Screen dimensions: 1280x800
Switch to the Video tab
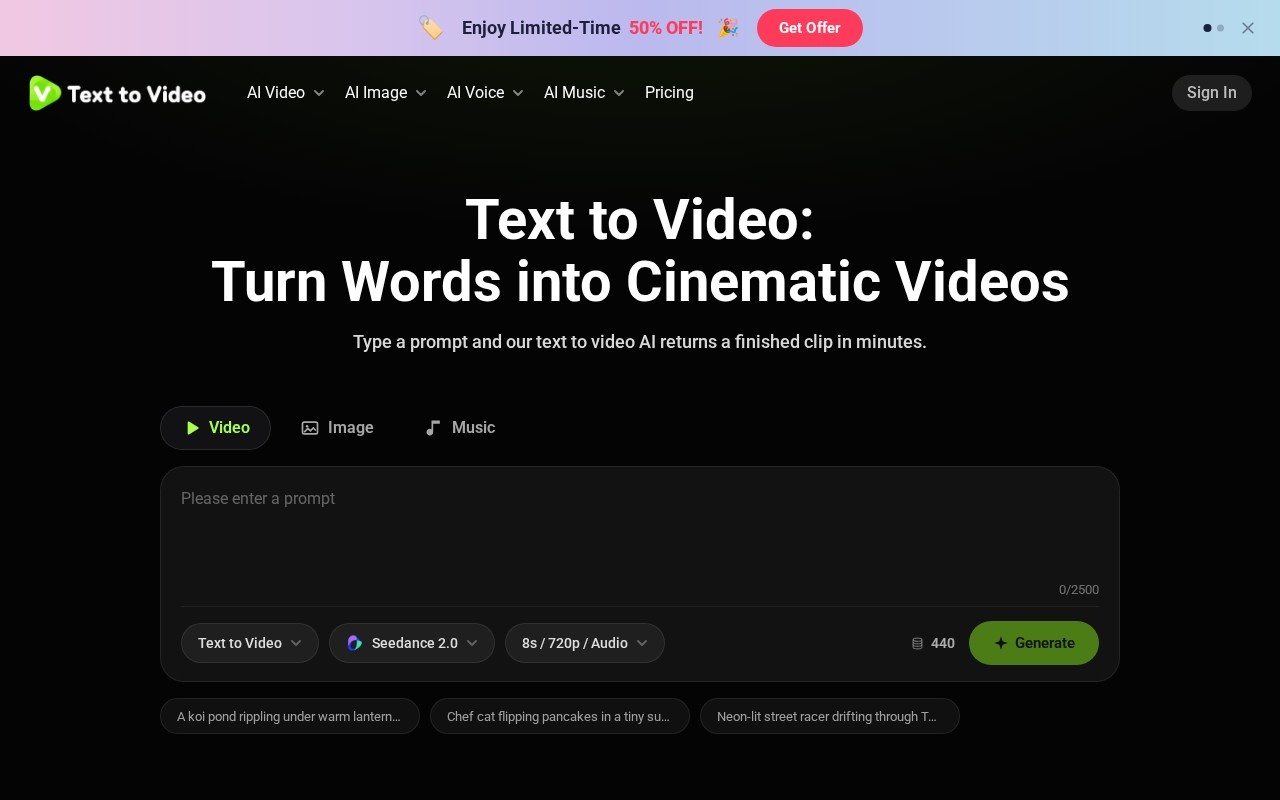[x=216, y=428]
